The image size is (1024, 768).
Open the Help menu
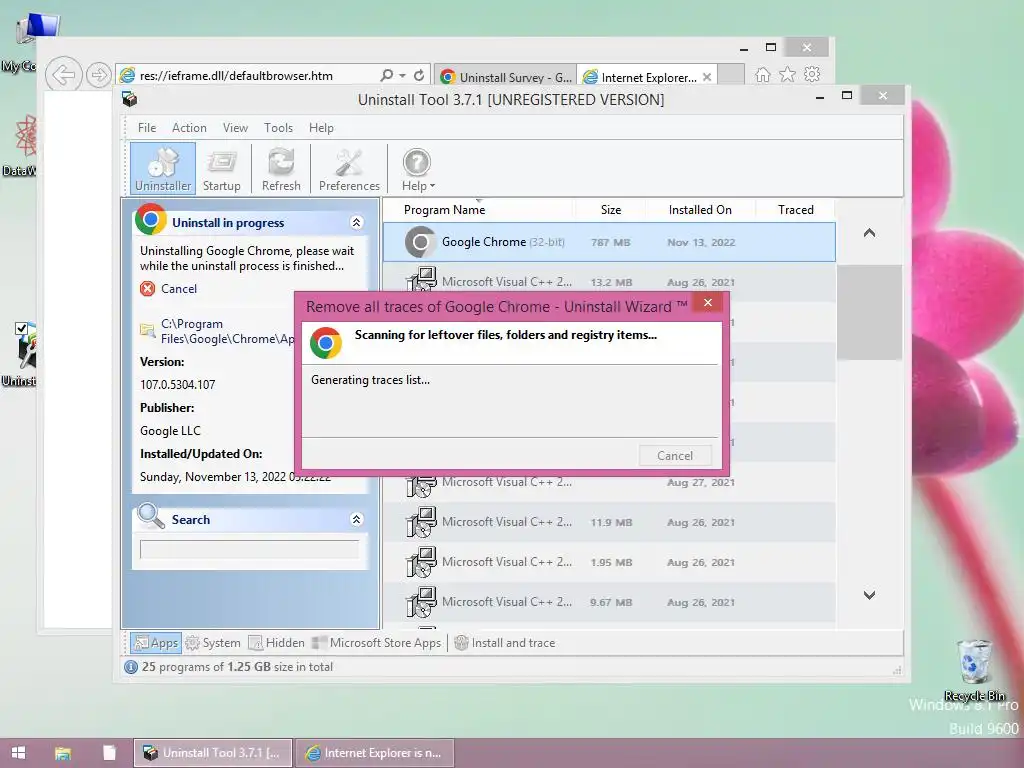pyautogui.click(x=321, y=128)
